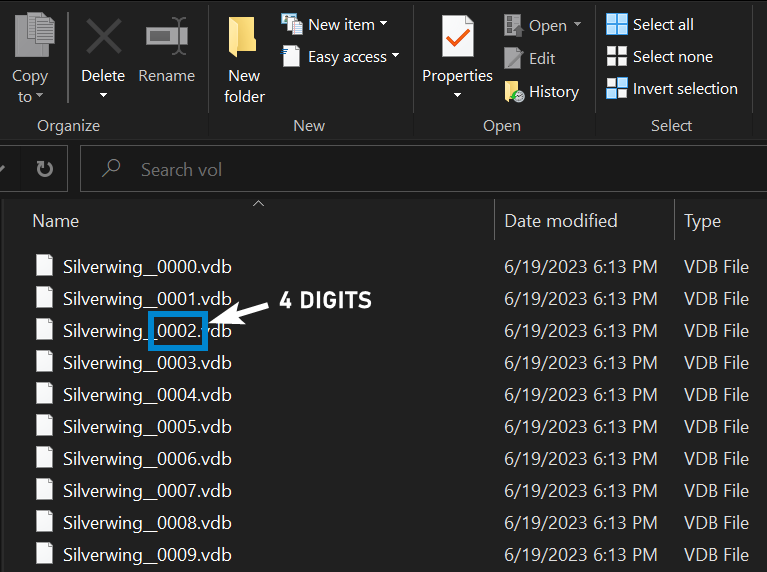The image size is (767, 572).
Task: Click the Rename icon in the ribbon
Action: click(166, 40)
